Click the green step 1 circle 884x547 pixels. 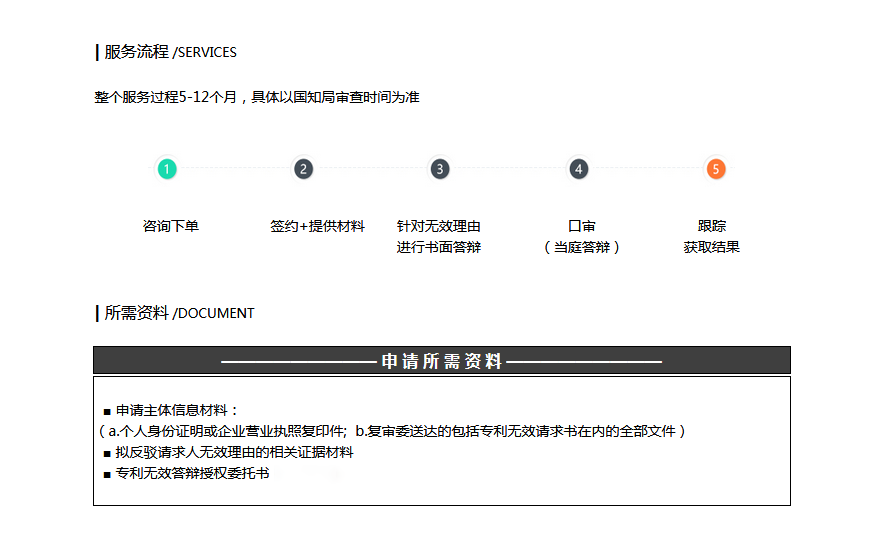click(x=167, y=169)
